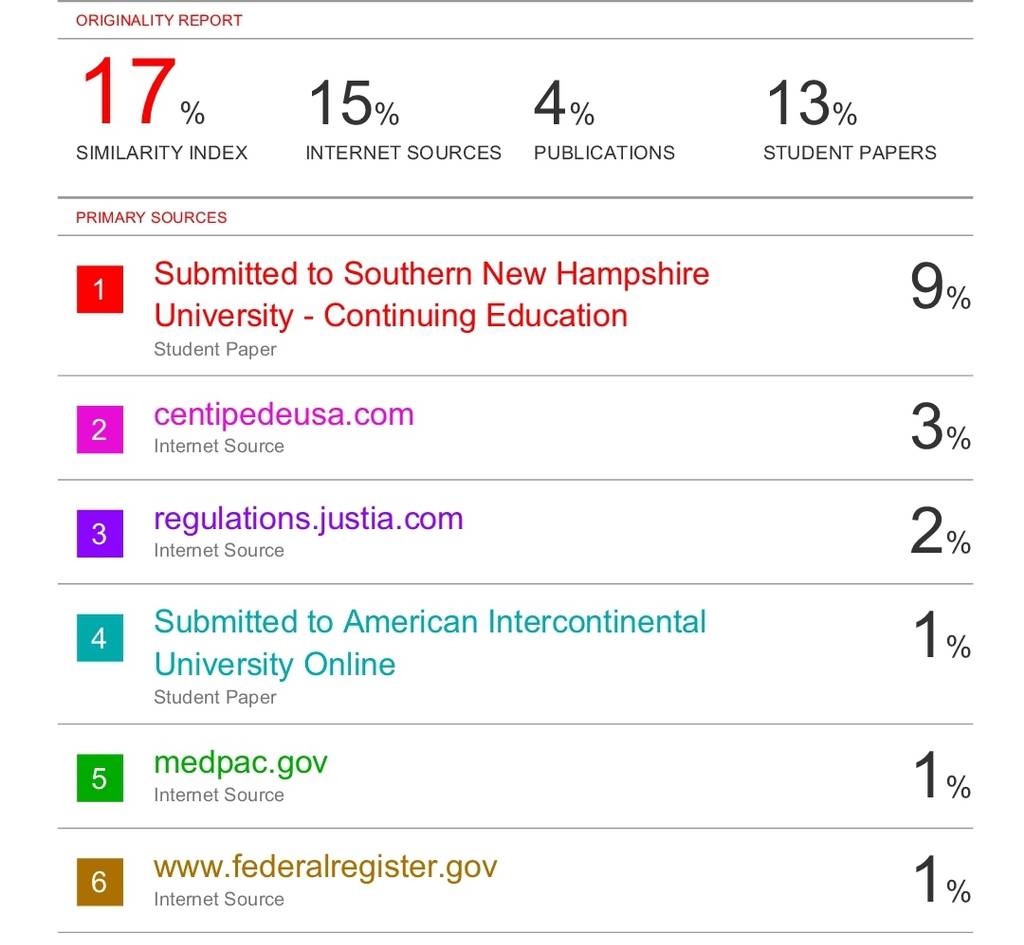The image size is (1024, 945).
Task: Open American Intercontinental University Online source
Action: [x=430, y=643]
